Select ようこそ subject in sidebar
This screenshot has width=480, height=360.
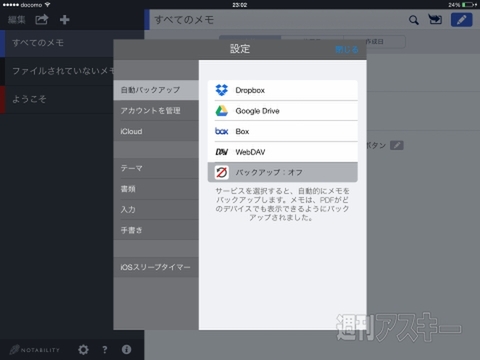coord(58,99)
